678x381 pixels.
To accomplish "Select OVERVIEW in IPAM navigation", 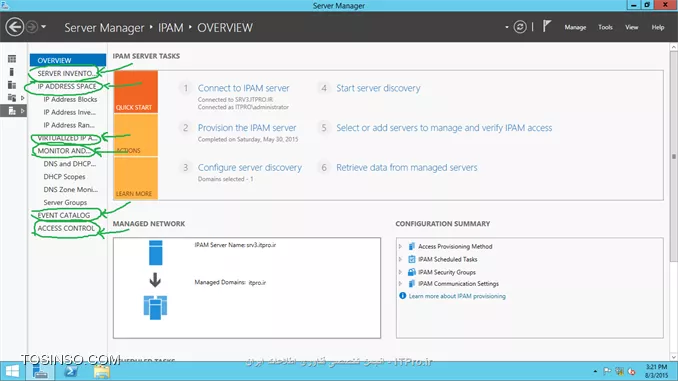I will click(x=68, y=60).
